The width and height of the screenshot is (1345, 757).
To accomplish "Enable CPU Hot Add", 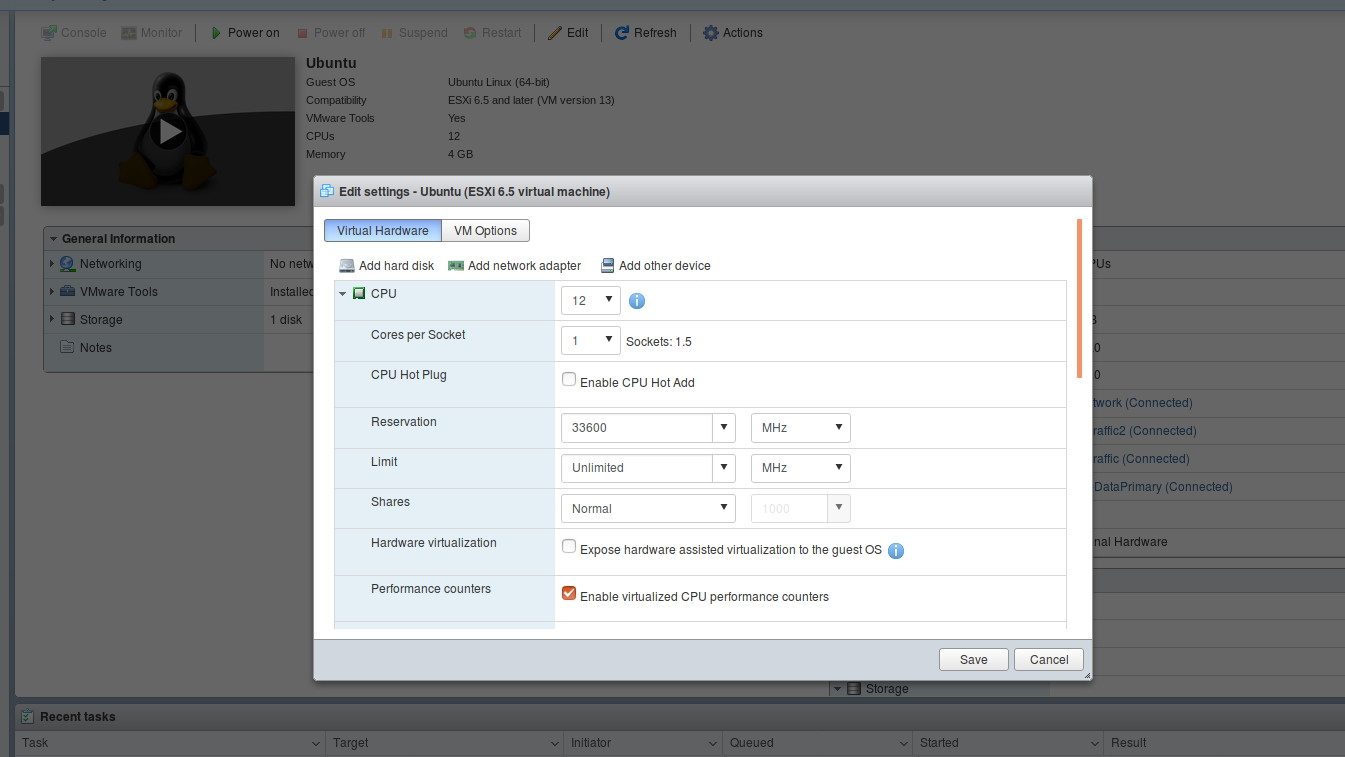I will pos(569,379).
